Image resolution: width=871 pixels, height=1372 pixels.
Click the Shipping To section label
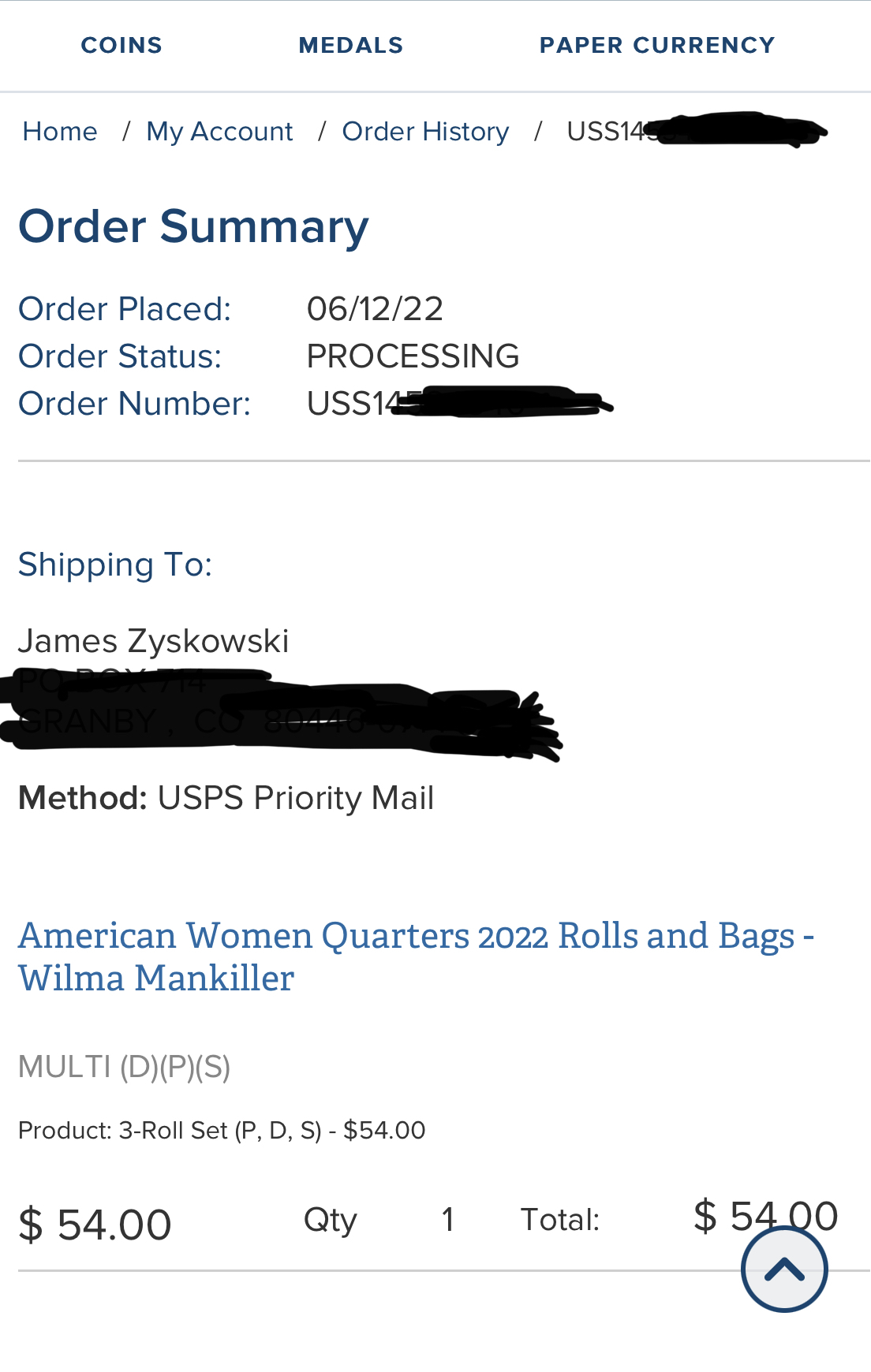115,565
